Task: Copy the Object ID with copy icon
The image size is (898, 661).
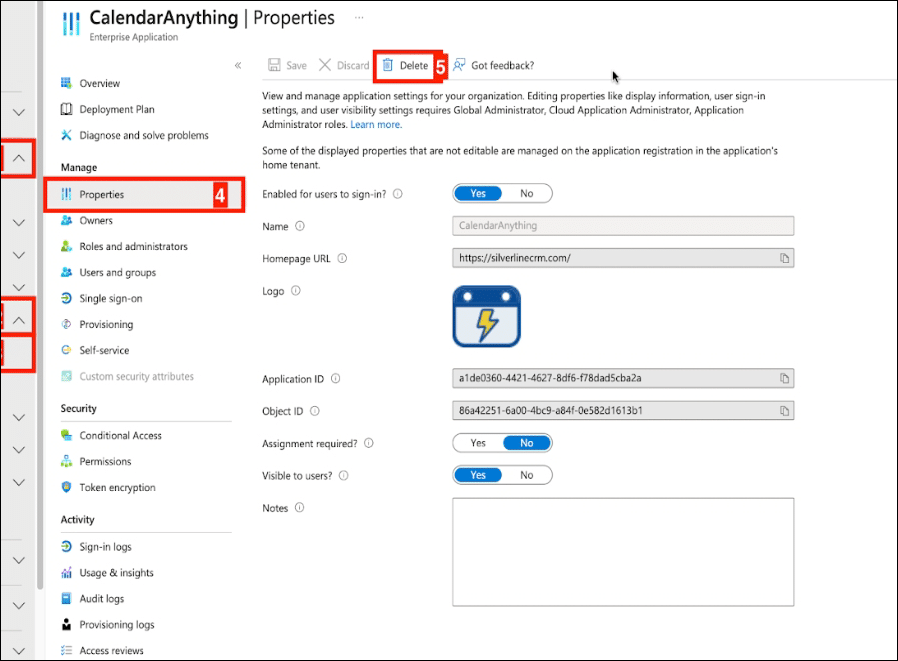Action: click(x=784, y=411)
